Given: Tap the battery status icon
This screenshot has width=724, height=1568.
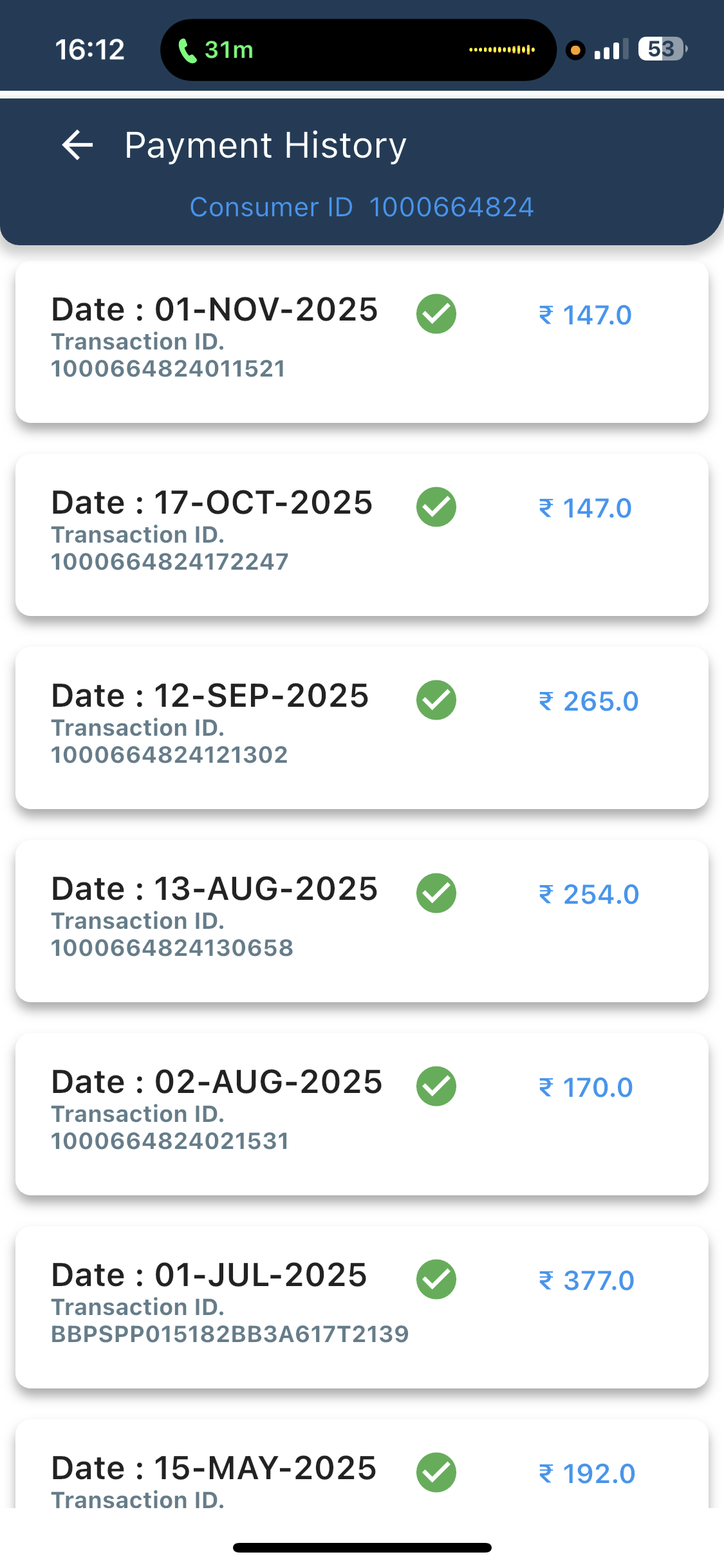Looking at the screenshot, I should coord(662,49).
